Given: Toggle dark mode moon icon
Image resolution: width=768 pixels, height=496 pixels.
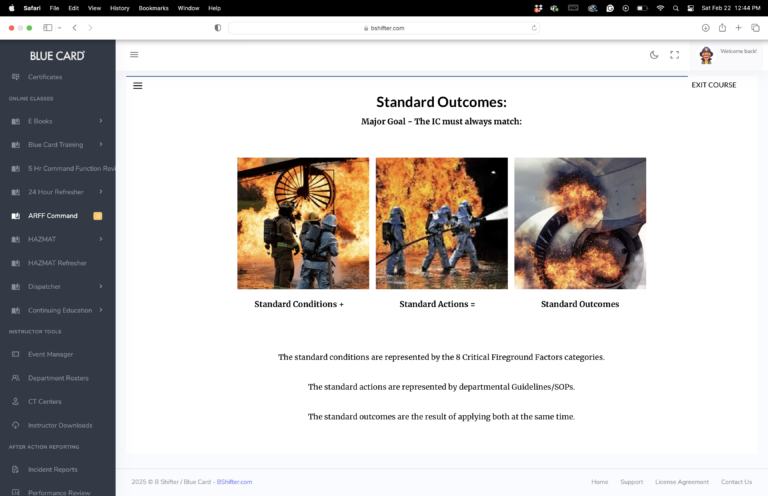Looking at the screenshot, I should pyautogui.click(x=654, y=55).
